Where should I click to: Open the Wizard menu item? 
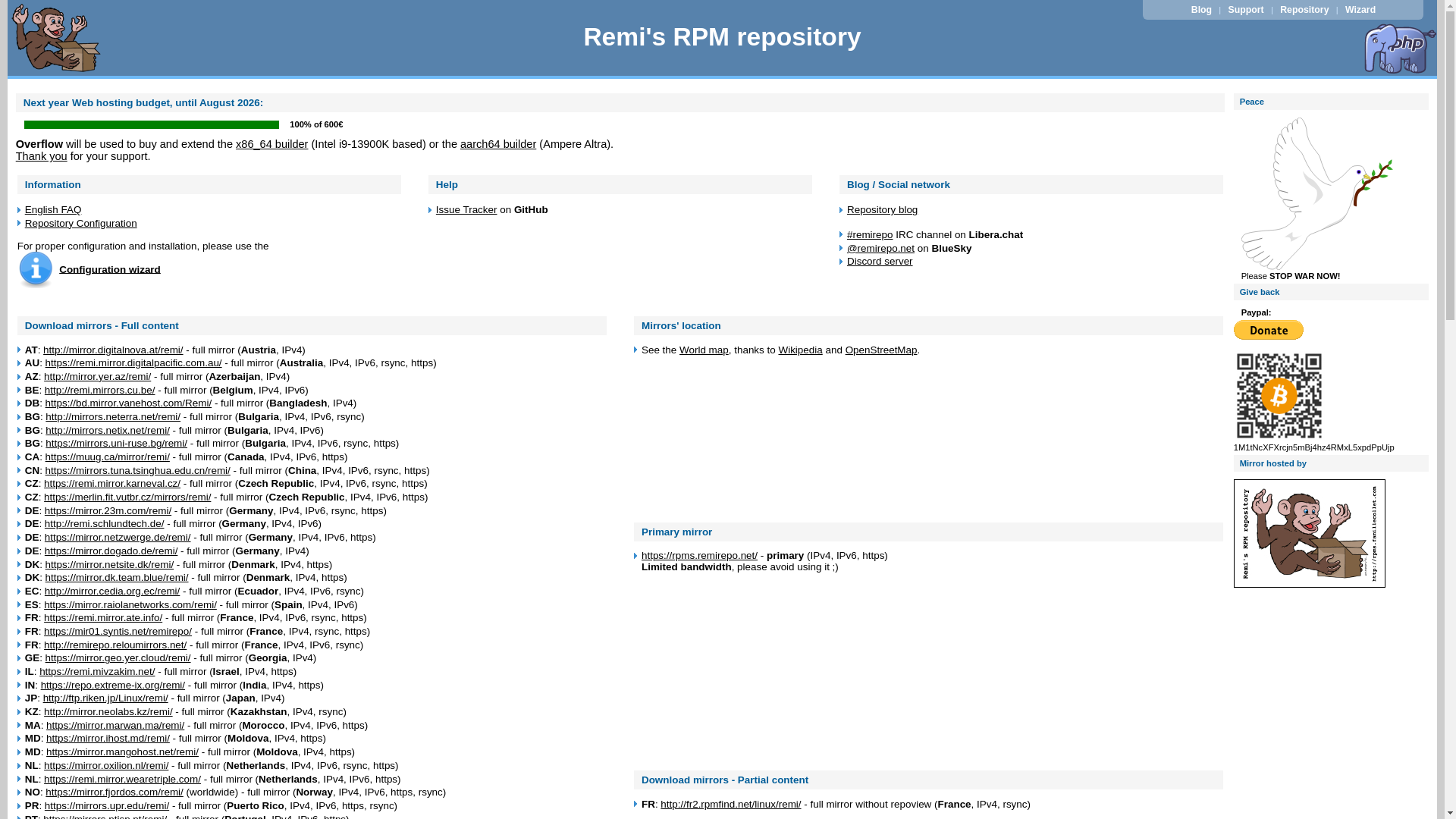click(1360, 10)
